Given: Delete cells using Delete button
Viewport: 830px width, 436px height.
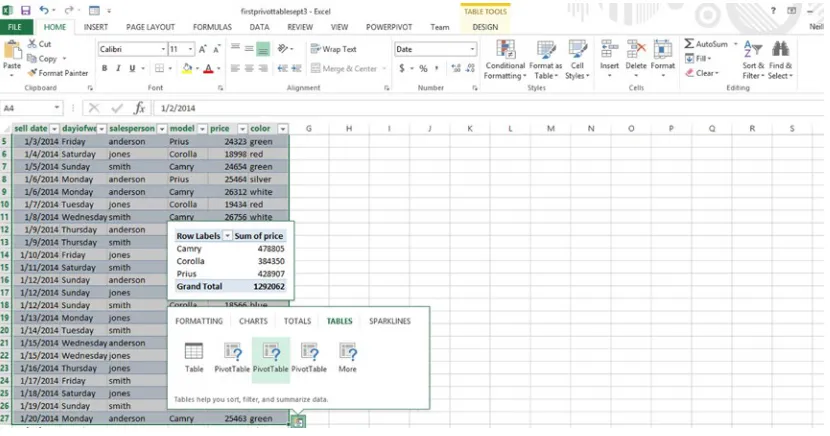Looking at the screenshot, I should (636, 58).
